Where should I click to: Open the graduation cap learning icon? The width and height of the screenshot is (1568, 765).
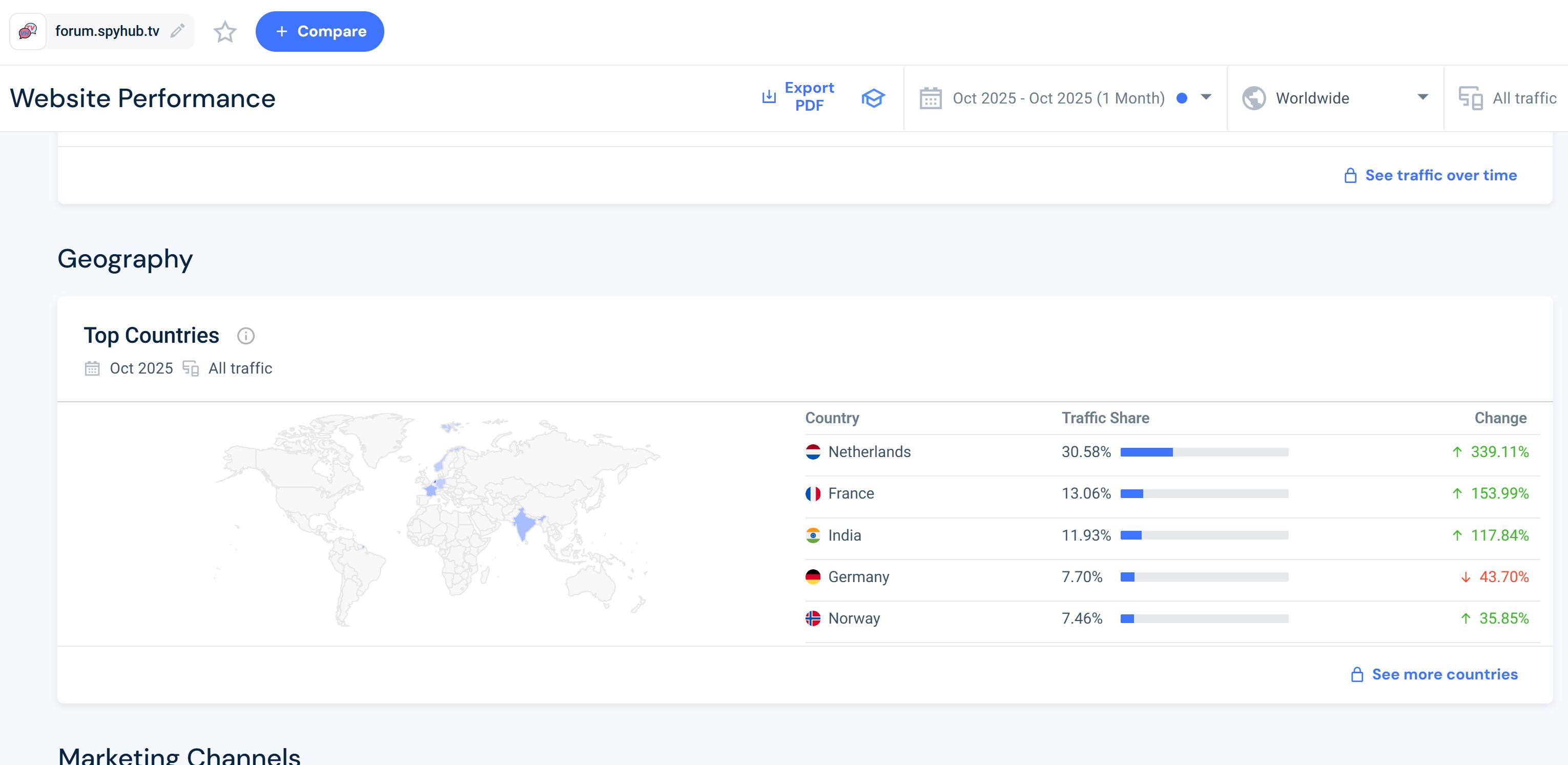coord(872,98)
